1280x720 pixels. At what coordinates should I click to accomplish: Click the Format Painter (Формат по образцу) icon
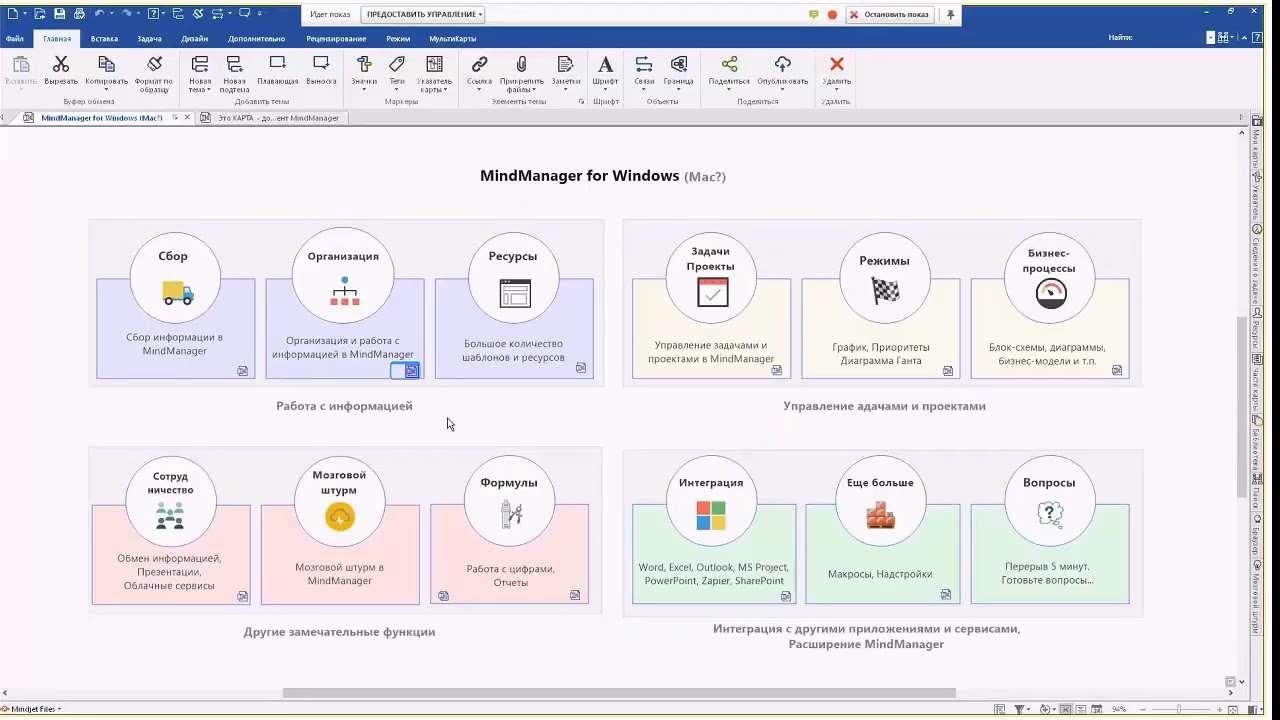pyautogui.click(x=154, y=65)
